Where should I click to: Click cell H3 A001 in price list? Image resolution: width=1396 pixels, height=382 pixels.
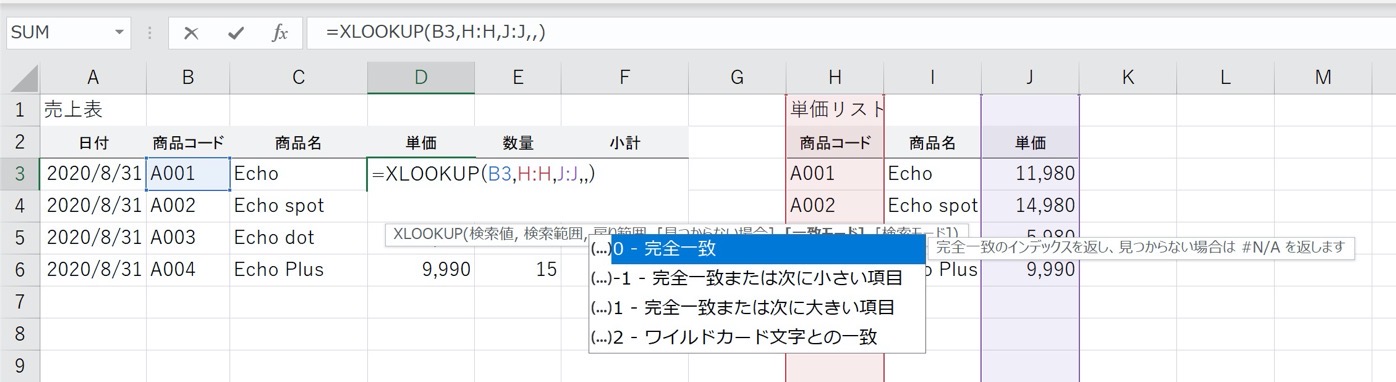click(x=835, y=174)
